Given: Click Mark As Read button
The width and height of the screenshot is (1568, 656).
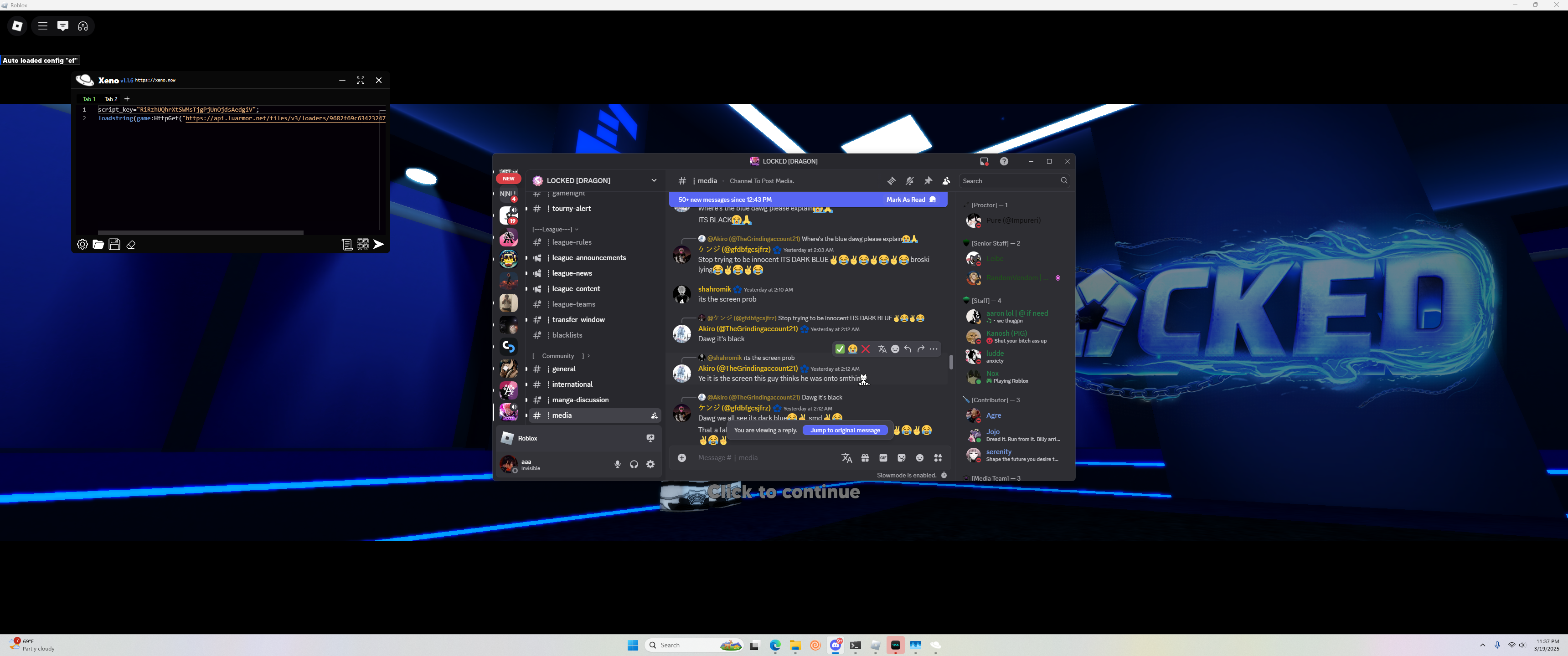Looking at the screenshot, I should tap(911, 200).
